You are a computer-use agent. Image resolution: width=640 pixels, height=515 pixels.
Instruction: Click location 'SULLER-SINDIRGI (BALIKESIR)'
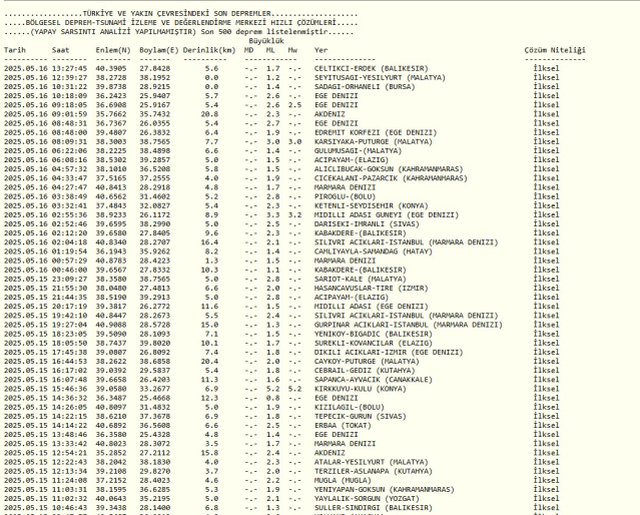click(373, 508)
